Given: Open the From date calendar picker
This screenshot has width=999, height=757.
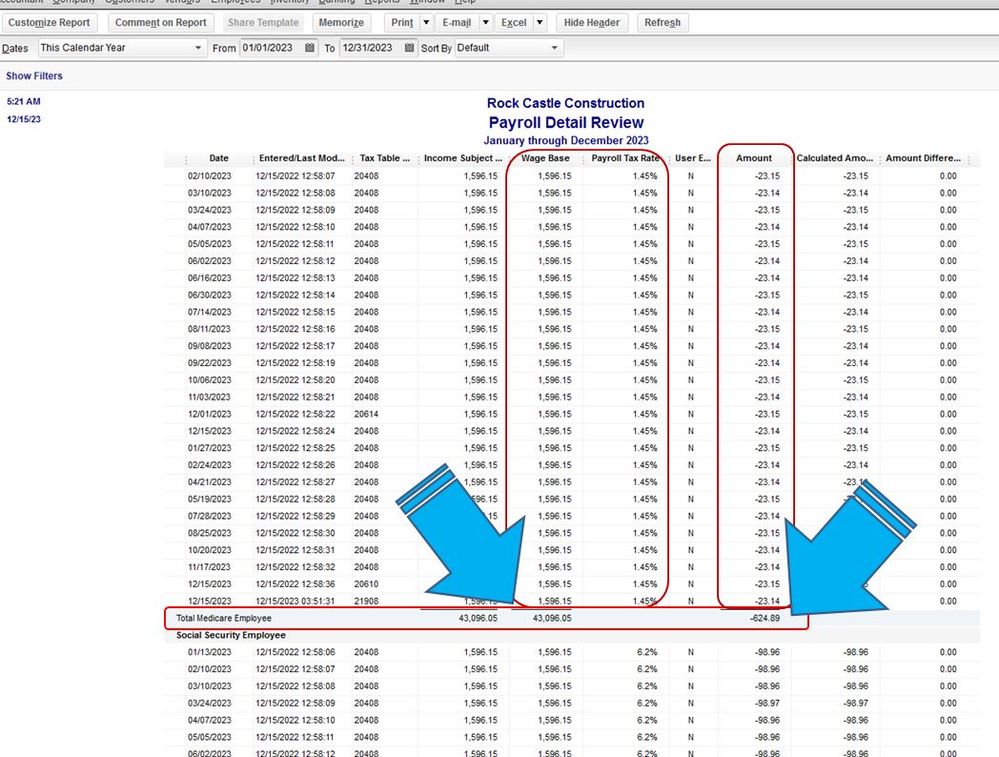Looking at the screenshot, I should coord(310,48).
